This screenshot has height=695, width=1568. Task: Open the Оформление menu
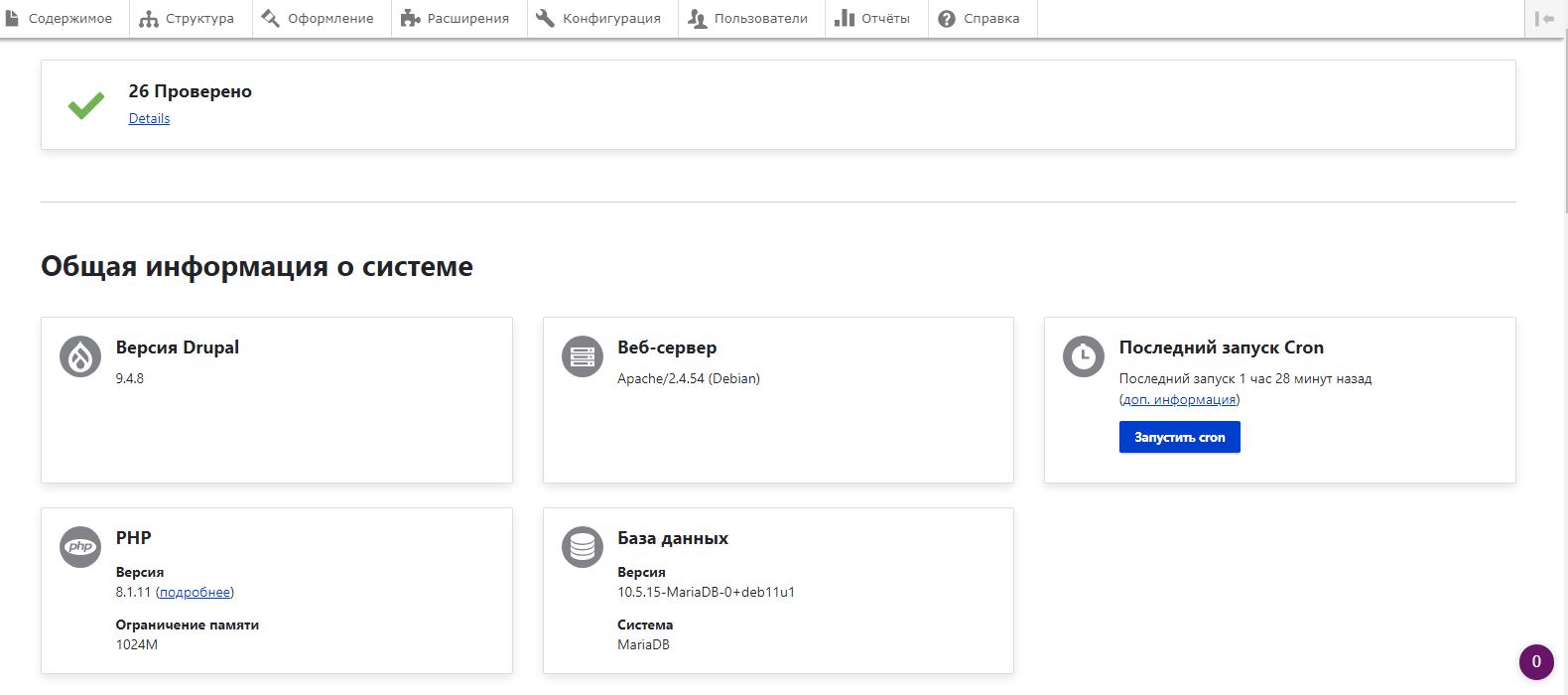(322, 19)
